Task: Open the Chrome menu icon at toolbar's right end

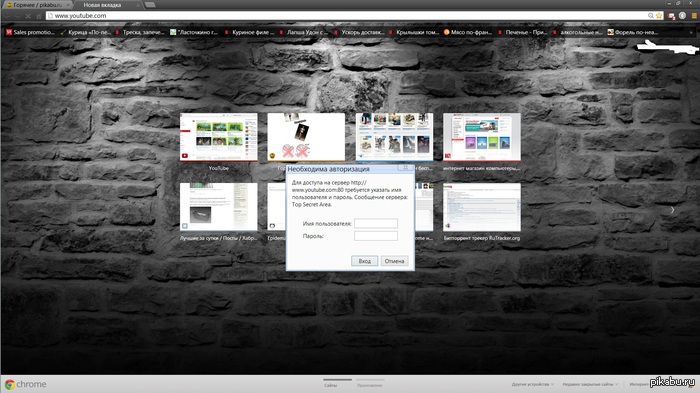Action: click(694, 16)
